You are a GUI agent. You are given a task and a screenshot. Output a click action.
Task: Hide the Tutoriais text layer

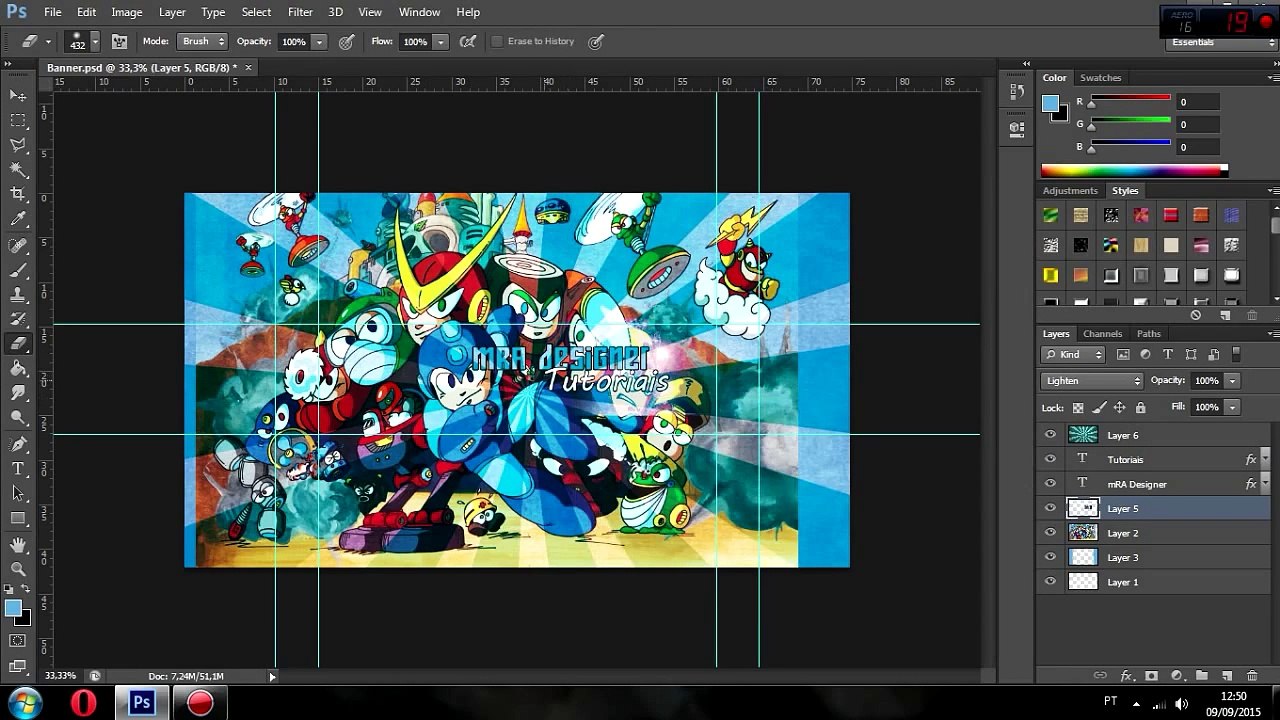point(1050,459)
